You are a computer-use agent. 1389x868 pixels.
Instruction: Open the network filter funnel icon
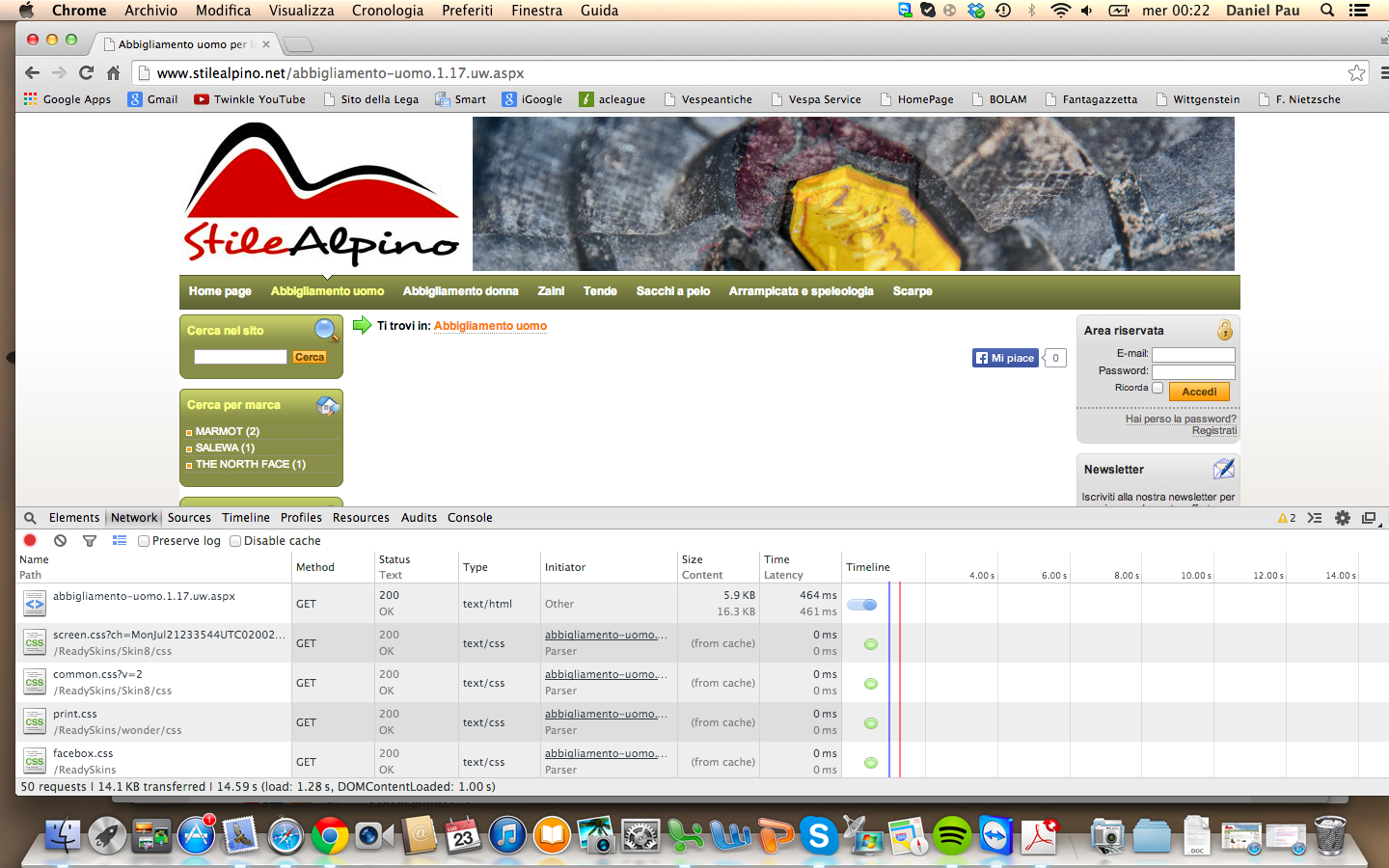[x=90, y=541]
